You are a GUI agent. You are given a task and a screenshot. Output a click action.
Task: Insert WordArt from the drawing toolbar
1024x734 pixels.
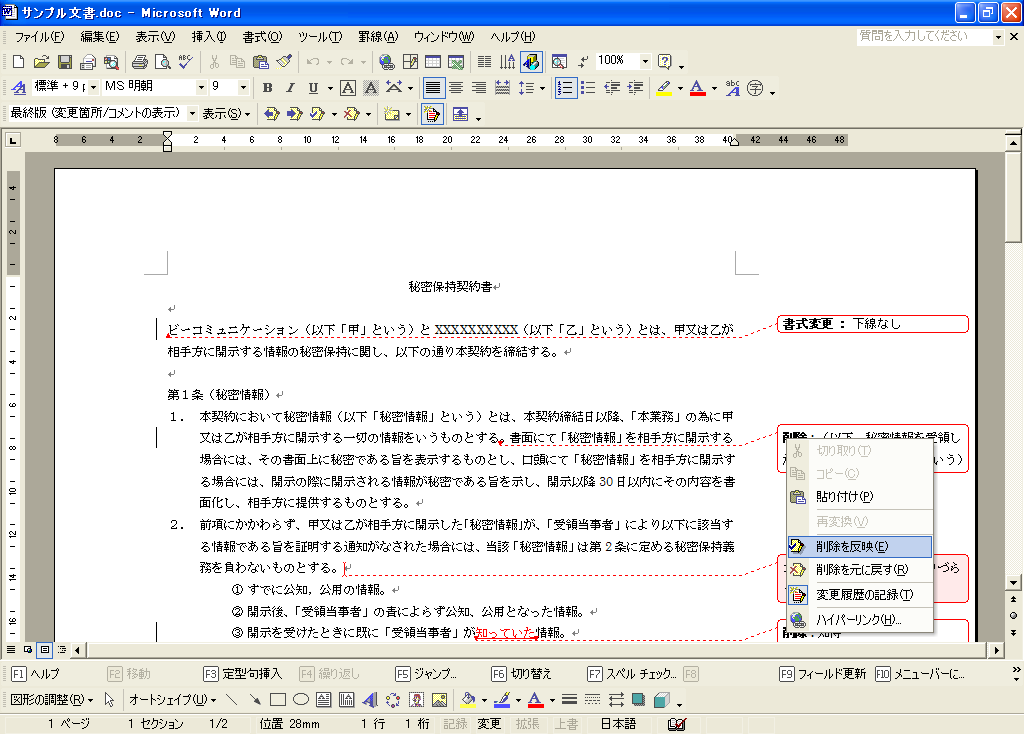click(370, 700)
